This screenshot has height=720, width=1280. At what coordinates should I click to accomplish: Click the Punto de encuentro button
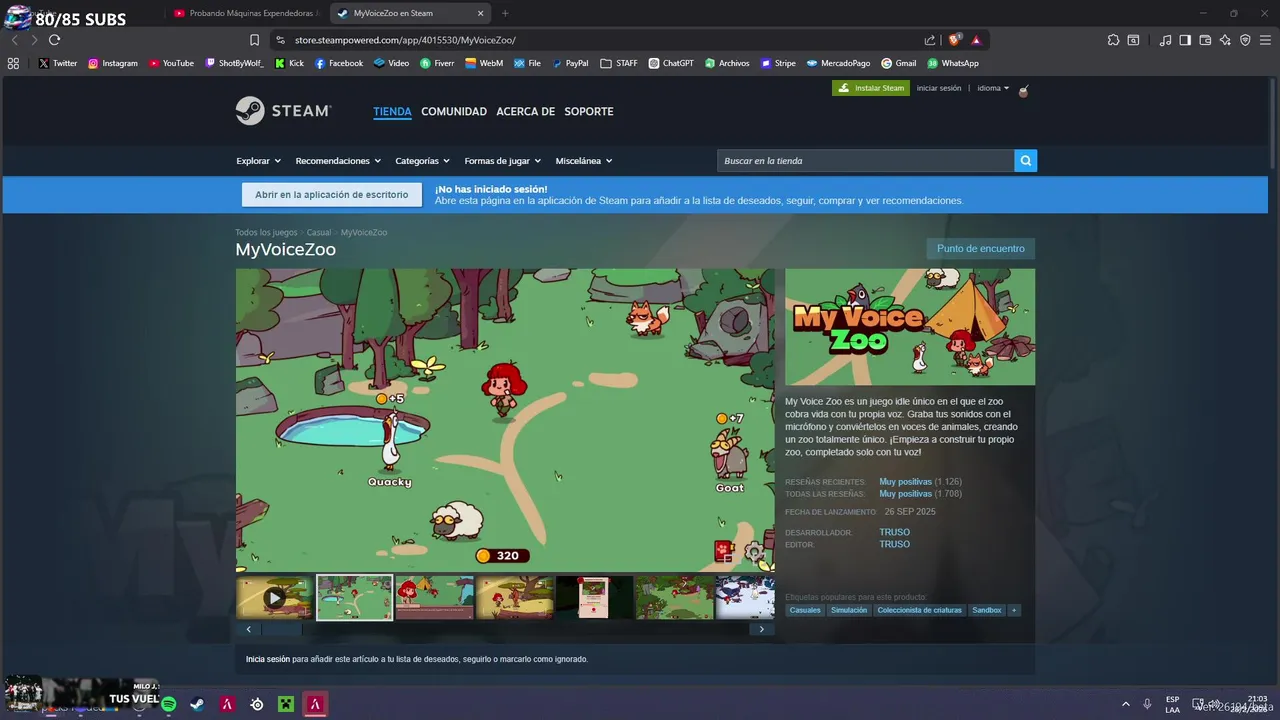point(981,248)
